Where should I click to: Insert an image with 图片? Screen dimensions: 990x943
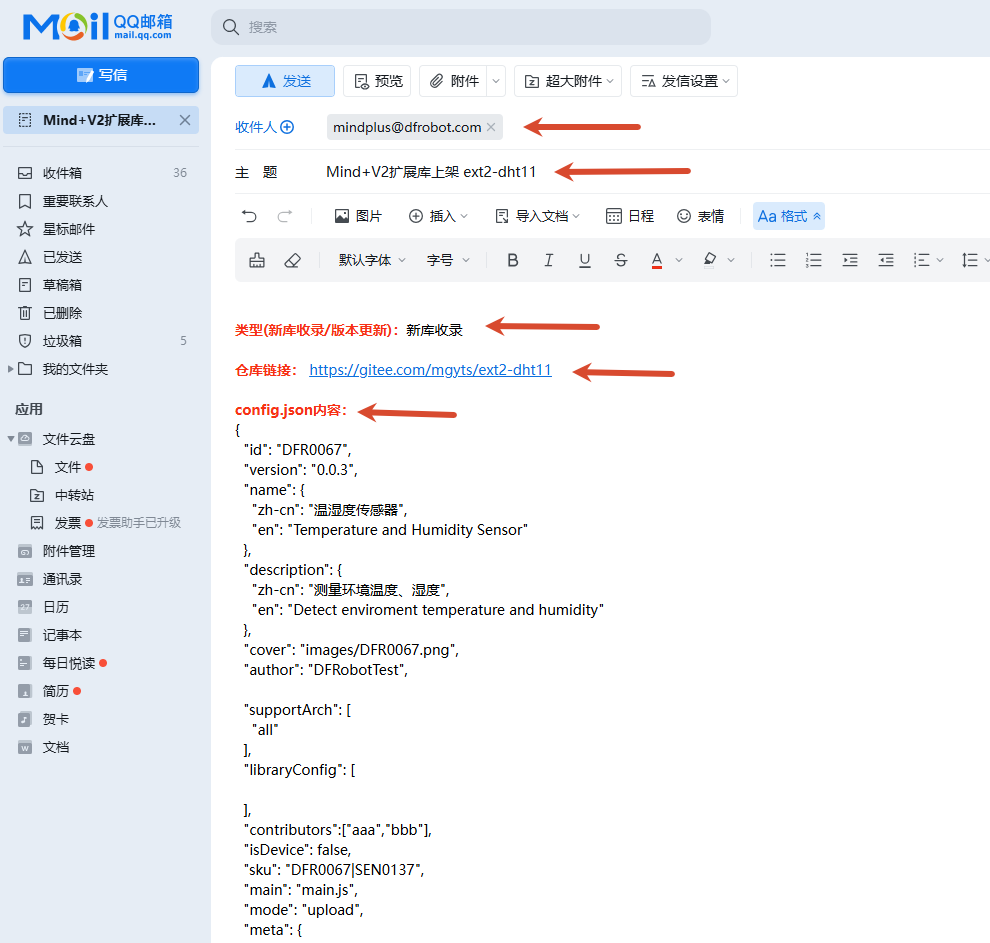(358, 216)
